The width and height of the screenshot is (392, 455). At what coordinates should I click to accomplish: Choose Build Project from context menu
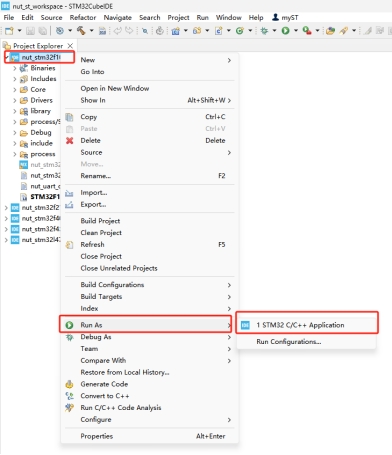100,221
